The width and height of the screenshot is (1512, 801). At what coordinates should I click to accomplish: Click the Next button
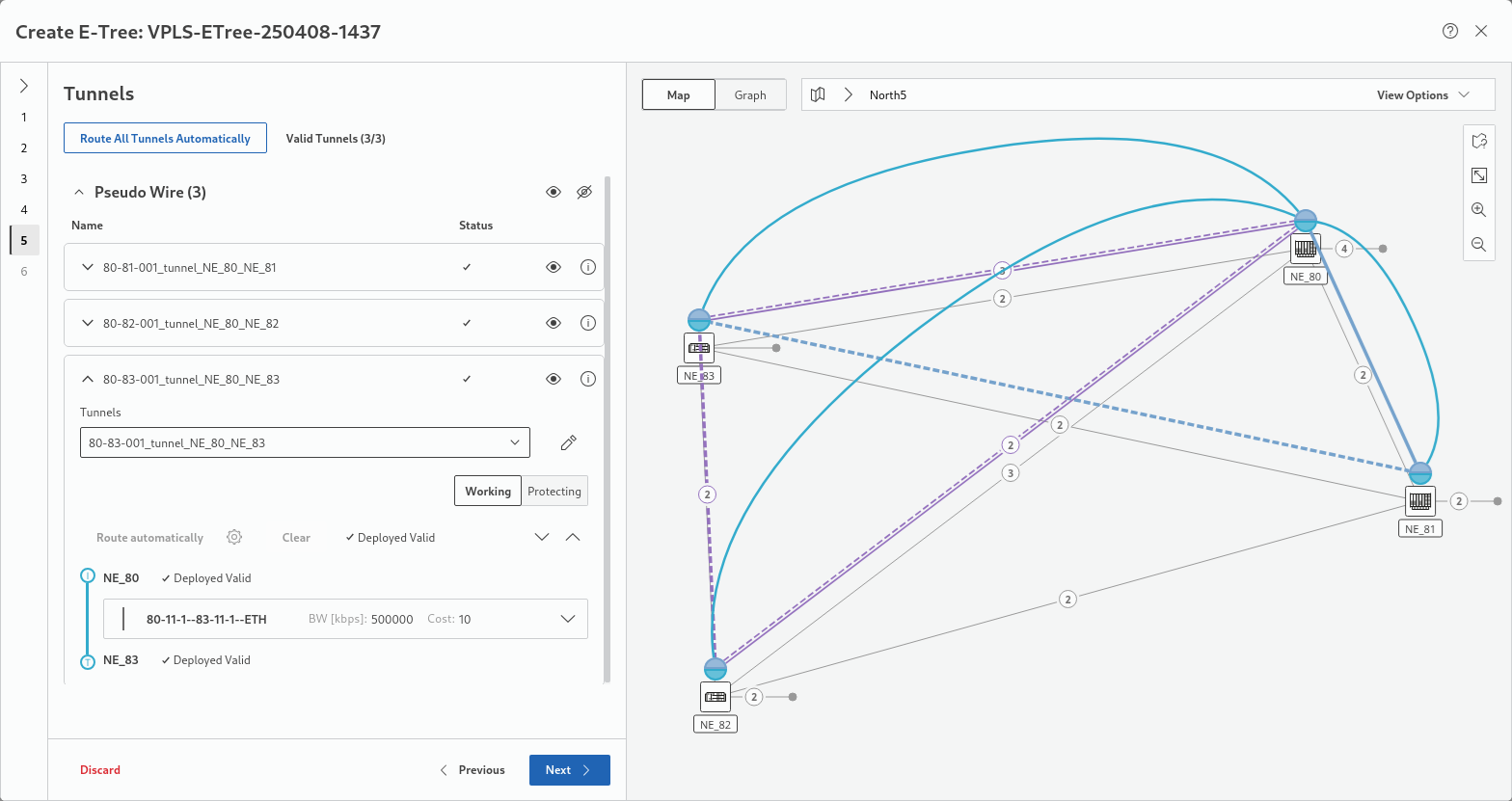click(569, 770)
